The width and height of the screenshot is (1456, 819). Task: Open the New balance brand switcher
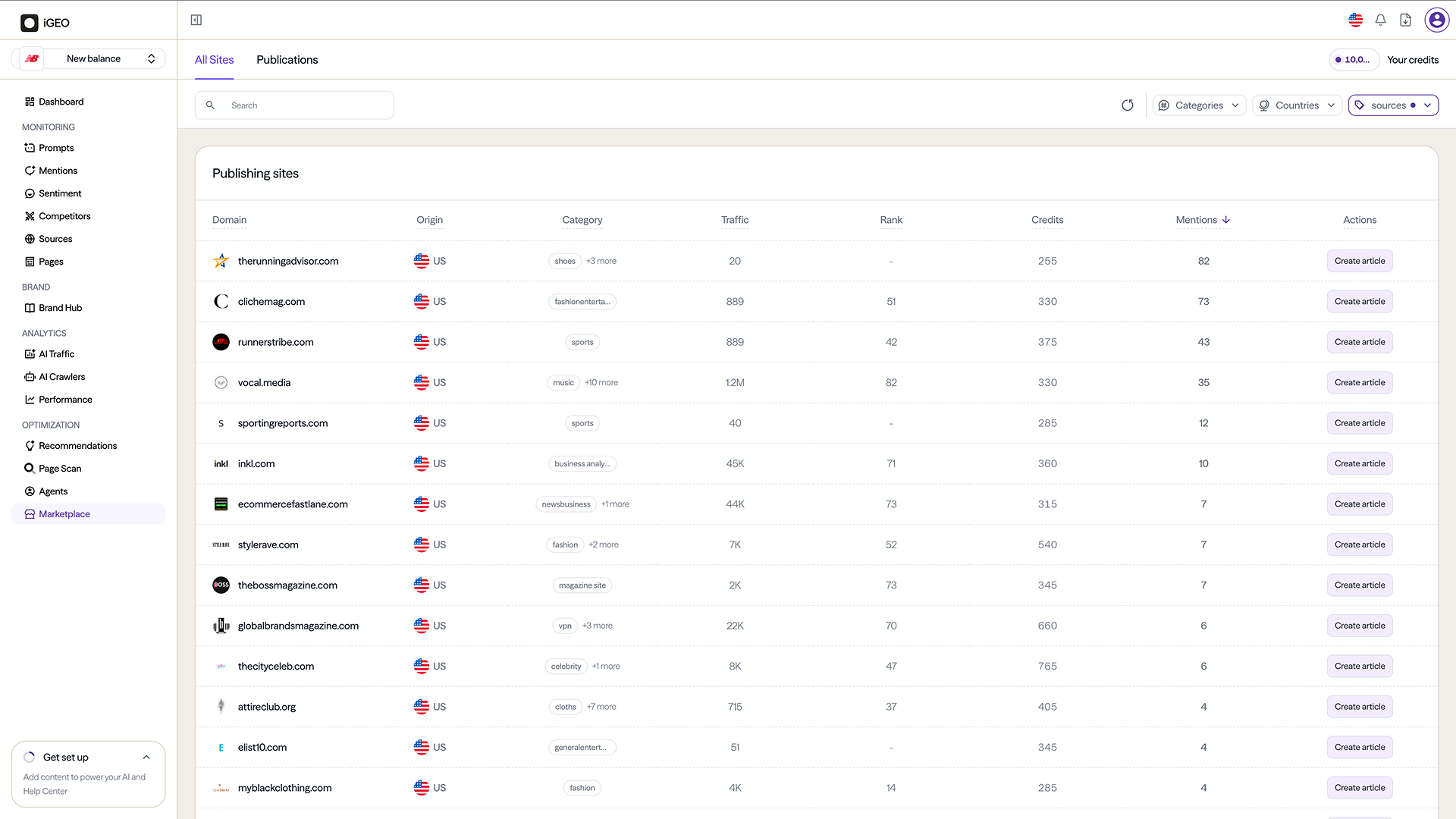[x=89, y=58]
